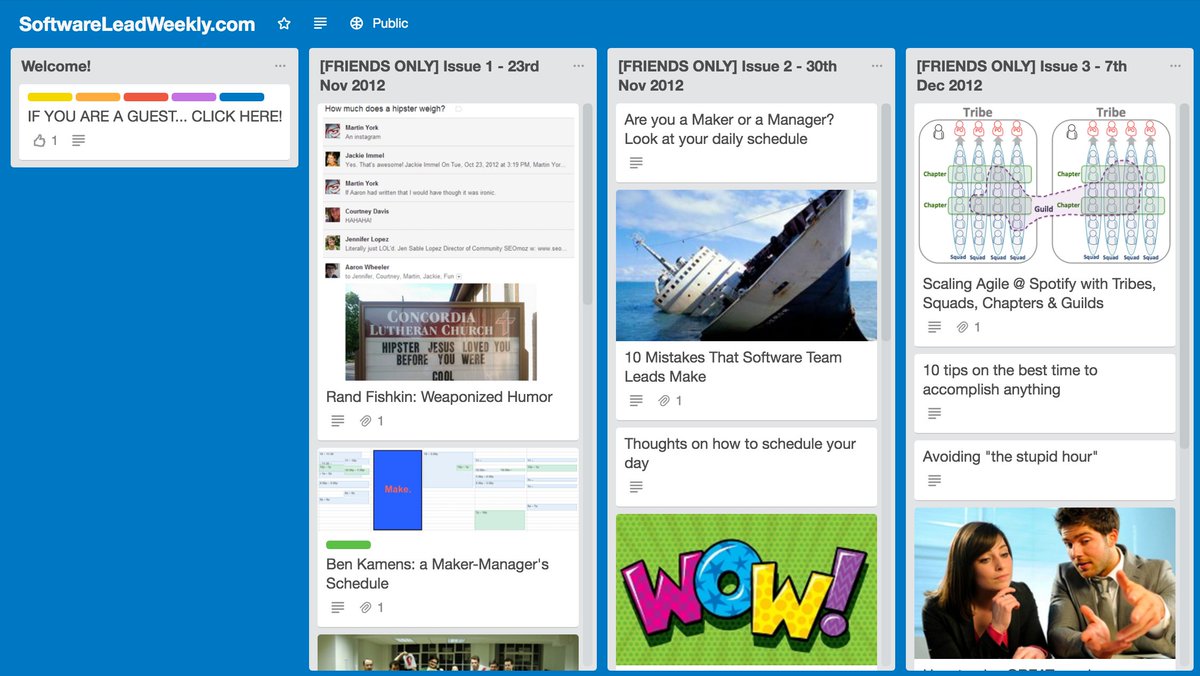Open 10 tips on the best time card
Viewport: 1200px width, 676px height.
(x=1010, y=380)
